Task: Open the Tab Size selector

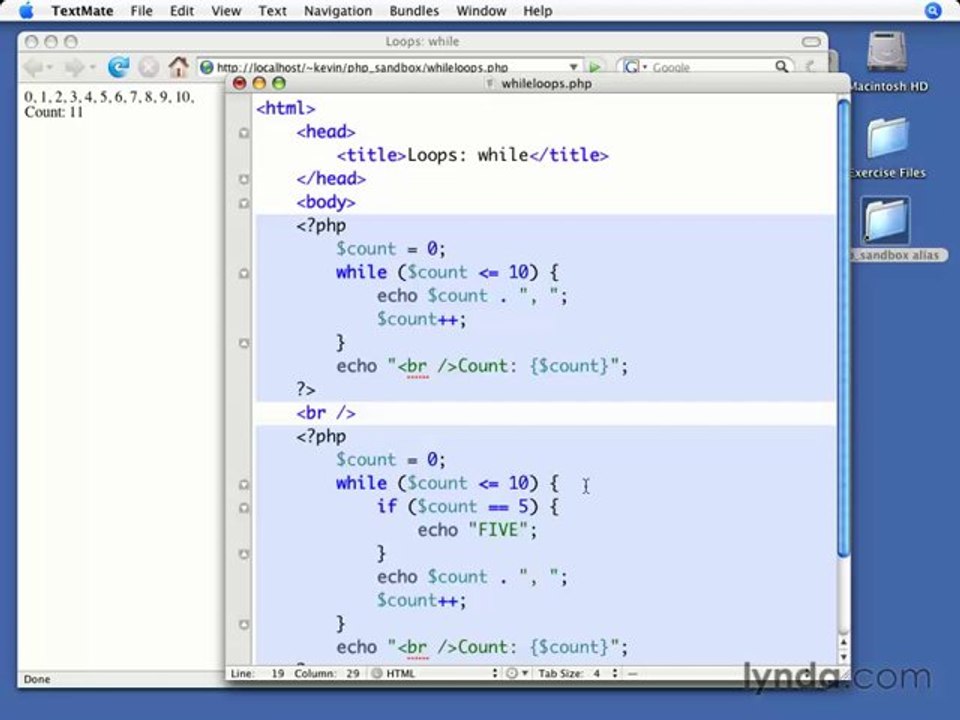Action: click(578, 673)
